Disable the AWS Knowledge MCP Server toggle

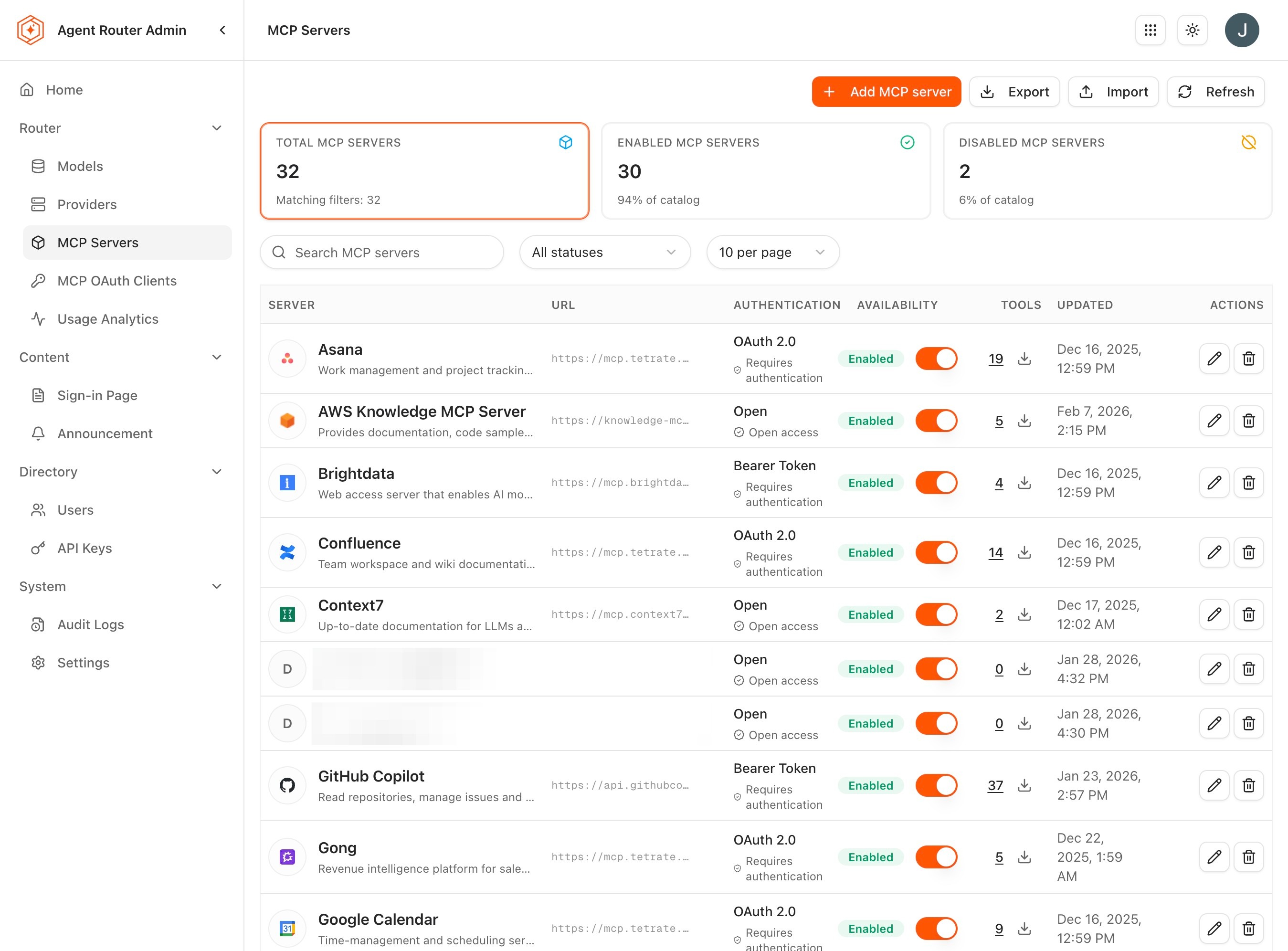pos(936,421)
